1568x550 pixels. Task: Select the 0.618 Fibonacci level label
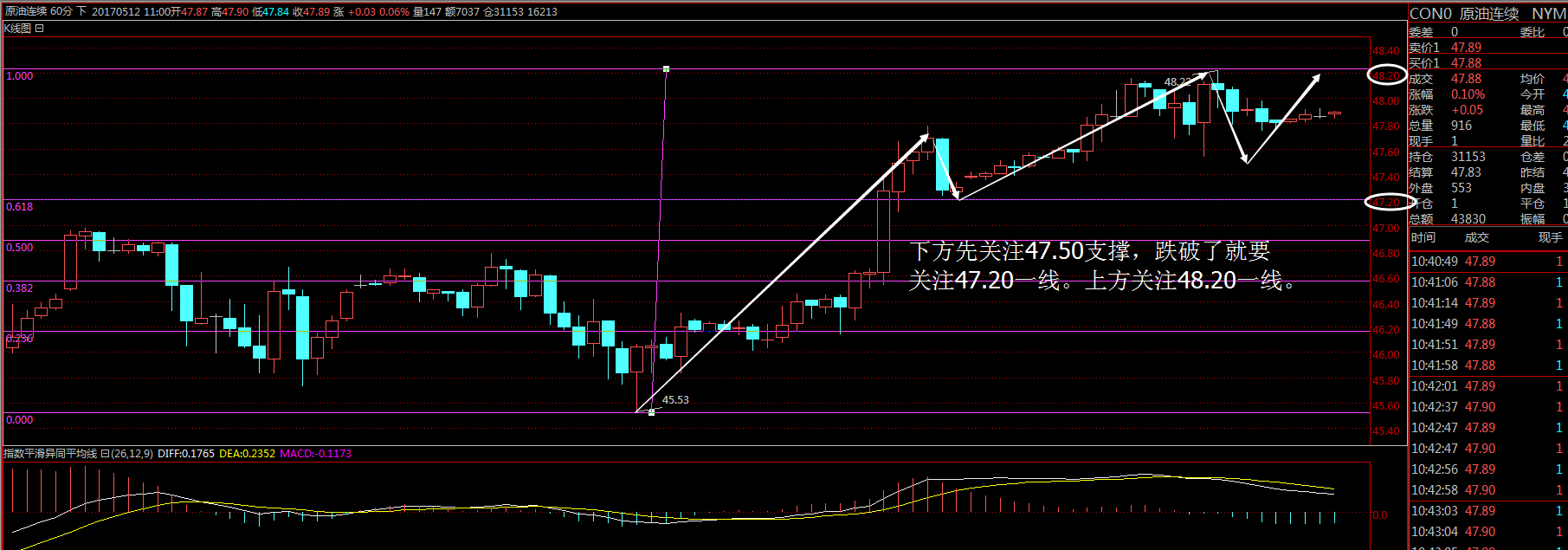(x=19, y=207)
